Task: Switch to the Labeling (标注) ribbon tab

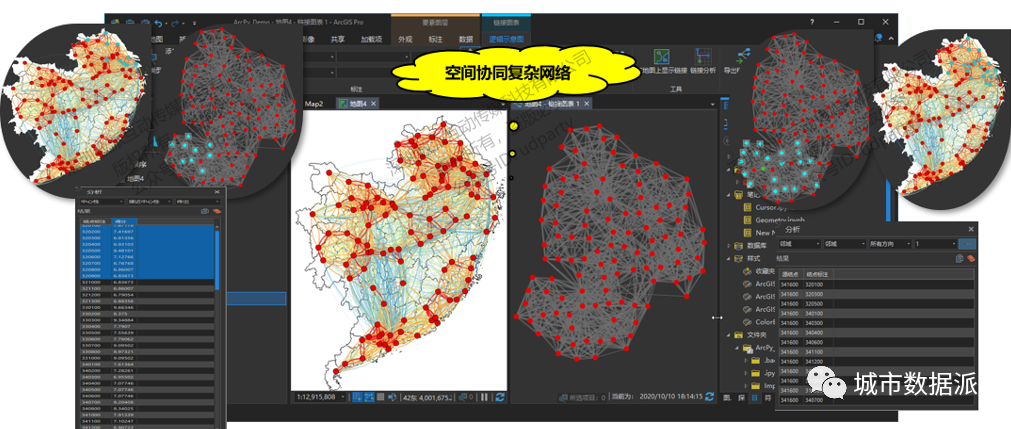Action: 435,39
